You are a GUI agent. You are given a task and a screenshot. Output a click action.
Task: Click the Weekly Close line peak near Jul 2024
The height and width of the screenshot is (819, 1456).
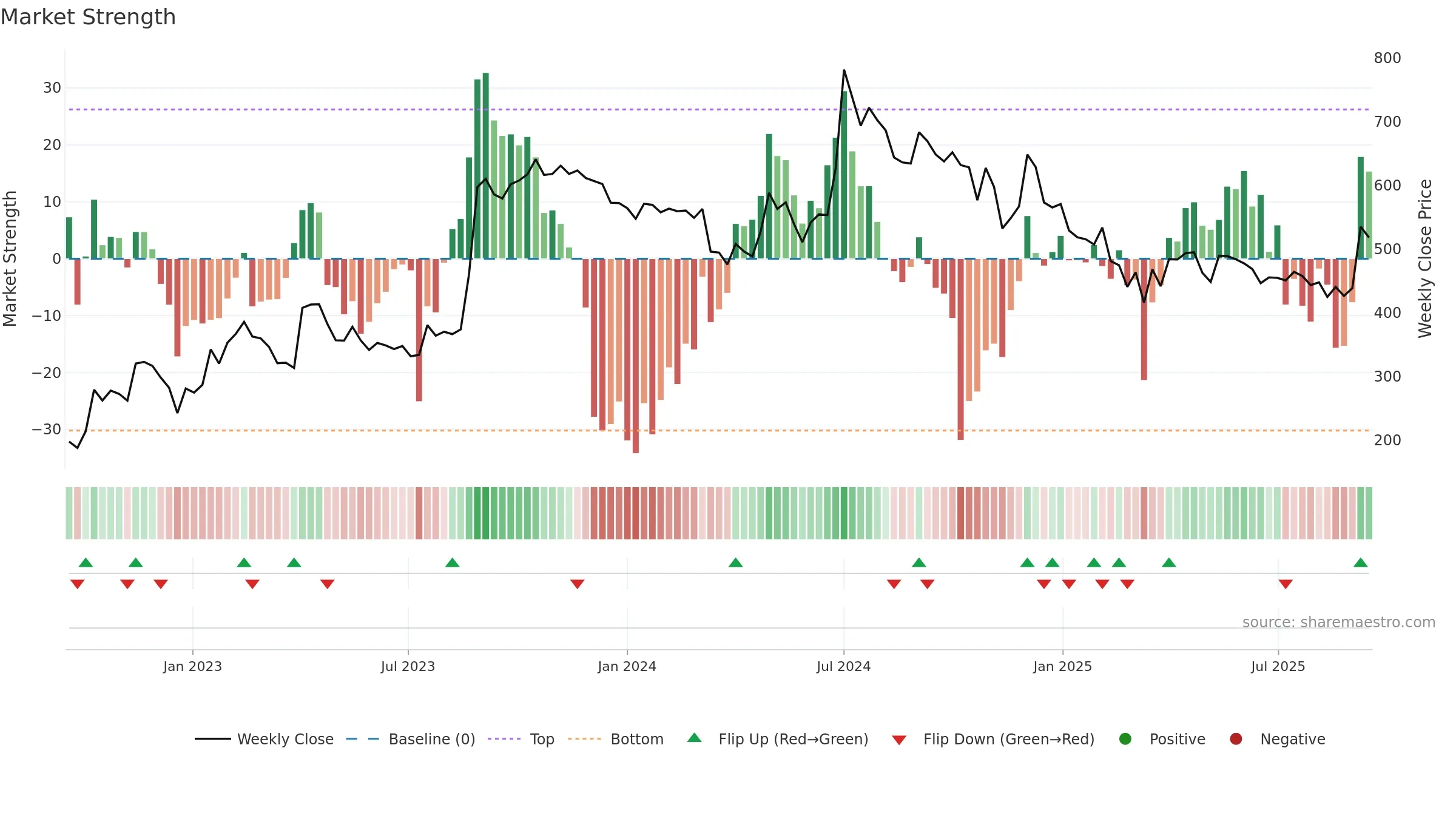[844, 70]
